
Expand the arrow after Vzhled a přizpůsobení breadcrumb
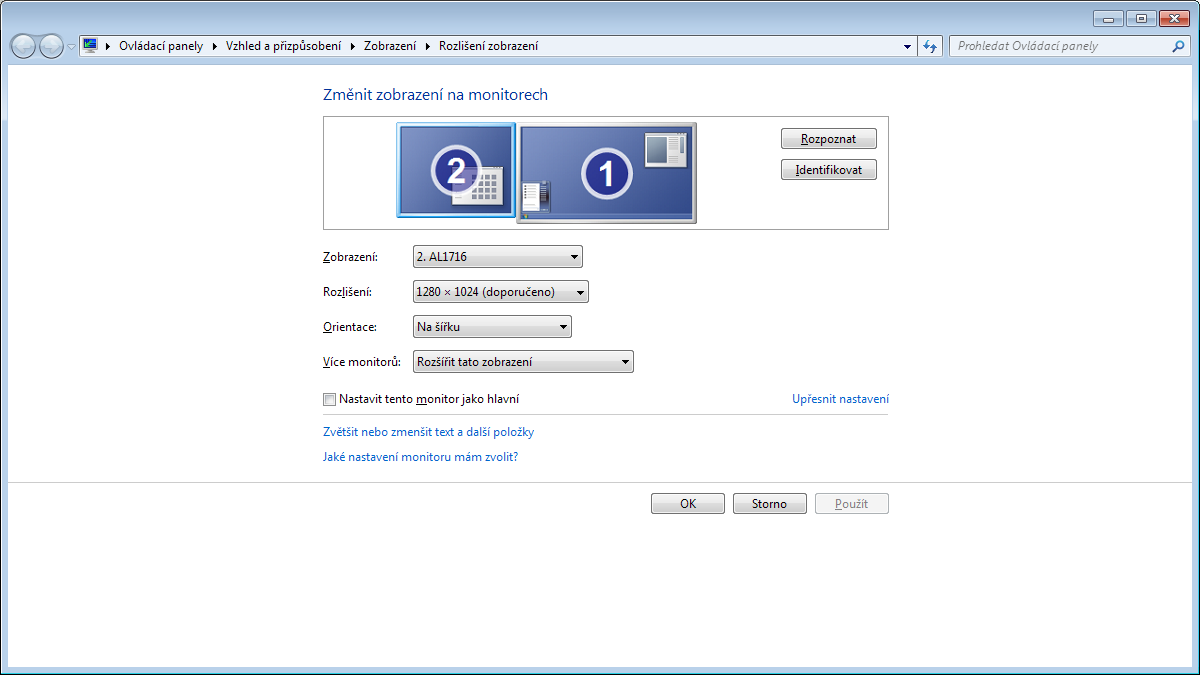click(x=352, y=46)
